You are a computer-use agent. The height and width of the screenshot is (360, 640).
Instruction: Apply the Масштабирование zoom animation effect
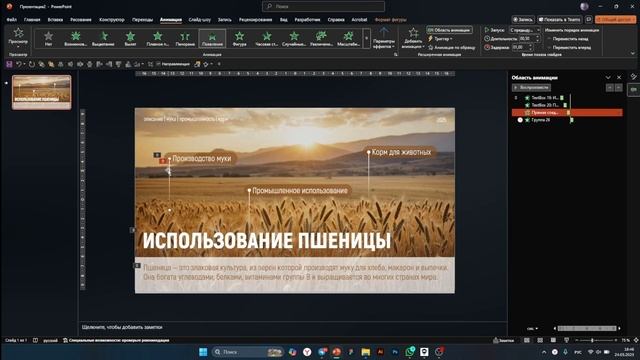(x=349, y=38)
